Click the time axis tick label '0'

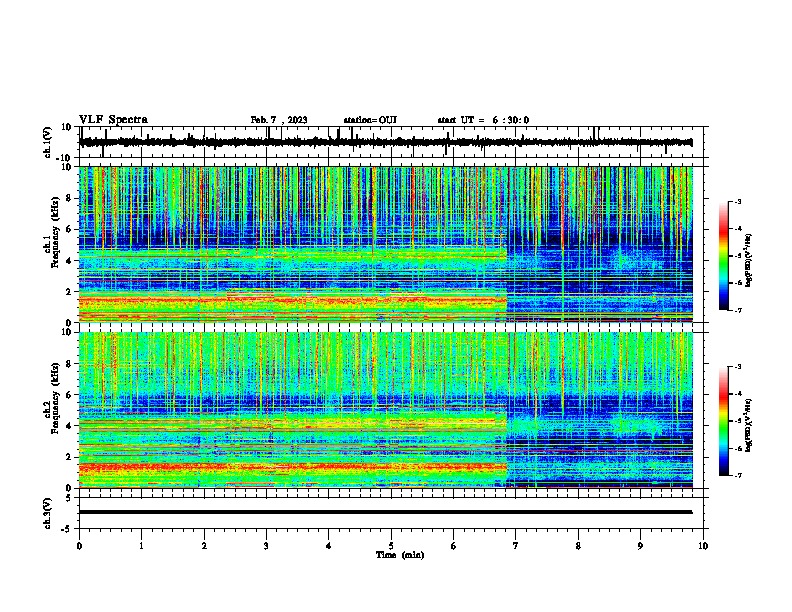pos(79,546)
